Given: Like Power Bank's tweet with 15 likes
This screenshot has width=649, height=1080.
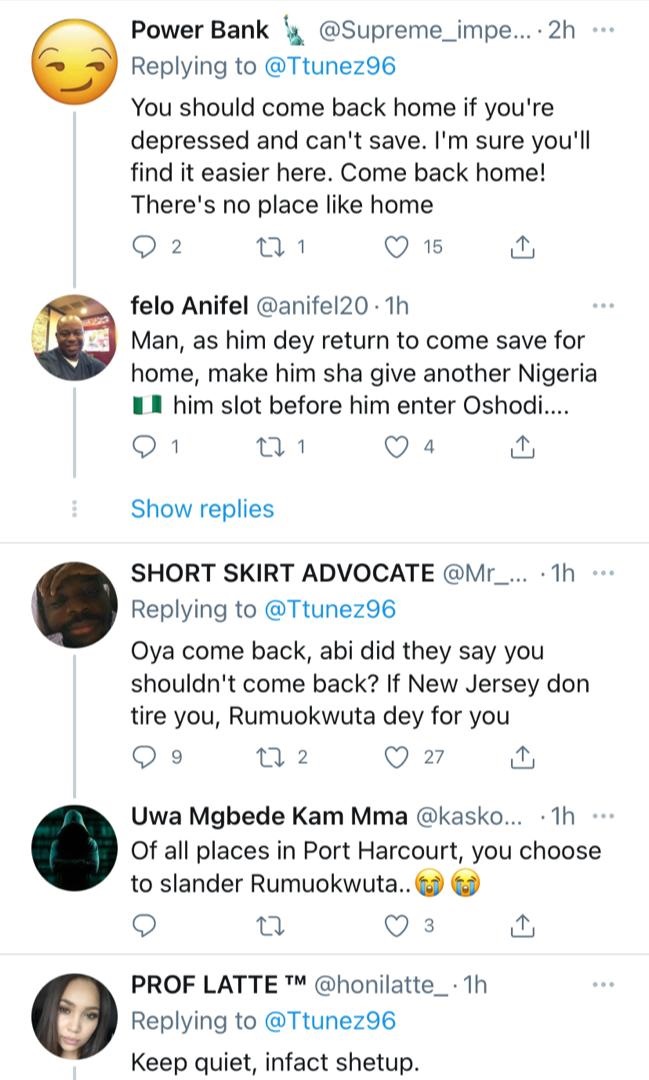Looking at the screenshot, I should pyautogui.click(x=398, y=247).
